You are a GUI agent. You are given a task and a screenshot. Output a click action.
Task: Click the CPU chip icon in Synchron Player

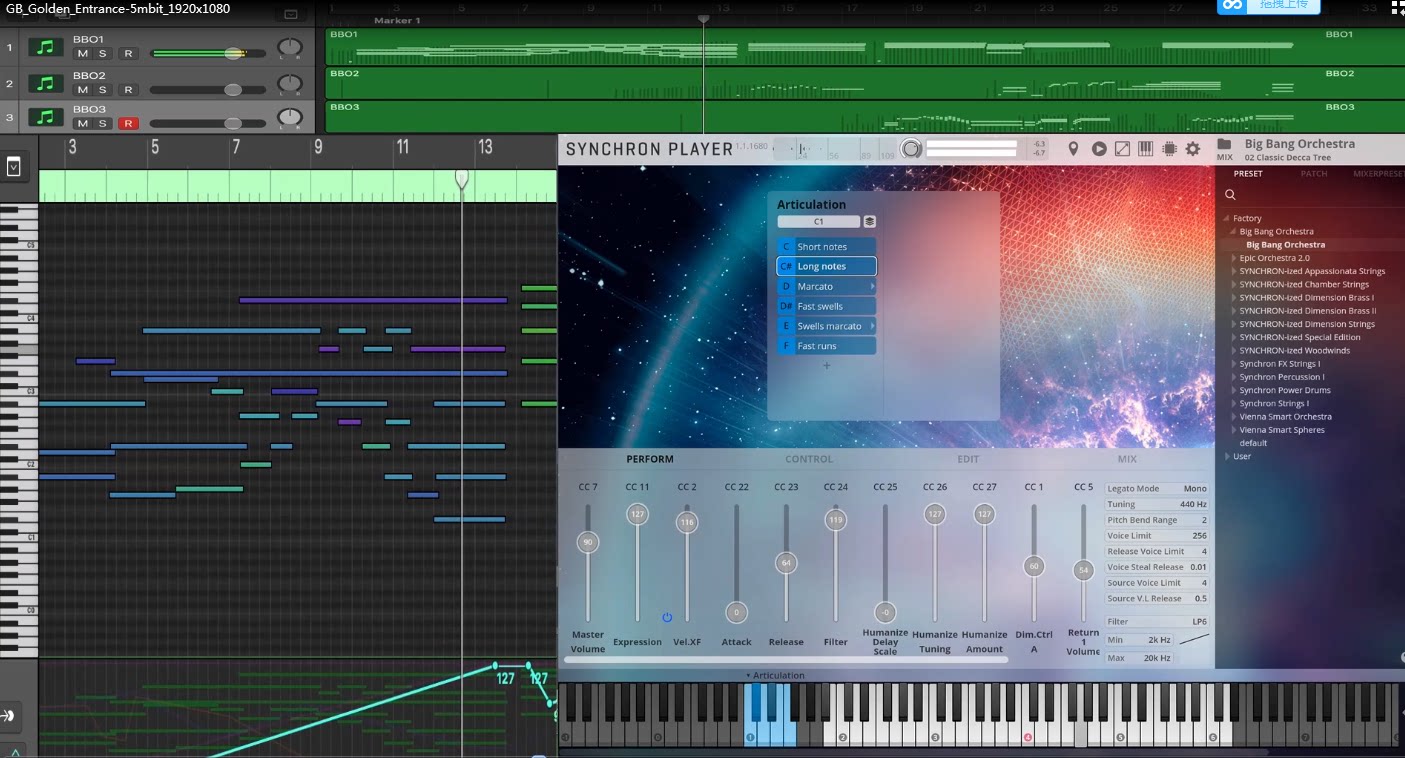(1168, 149)
